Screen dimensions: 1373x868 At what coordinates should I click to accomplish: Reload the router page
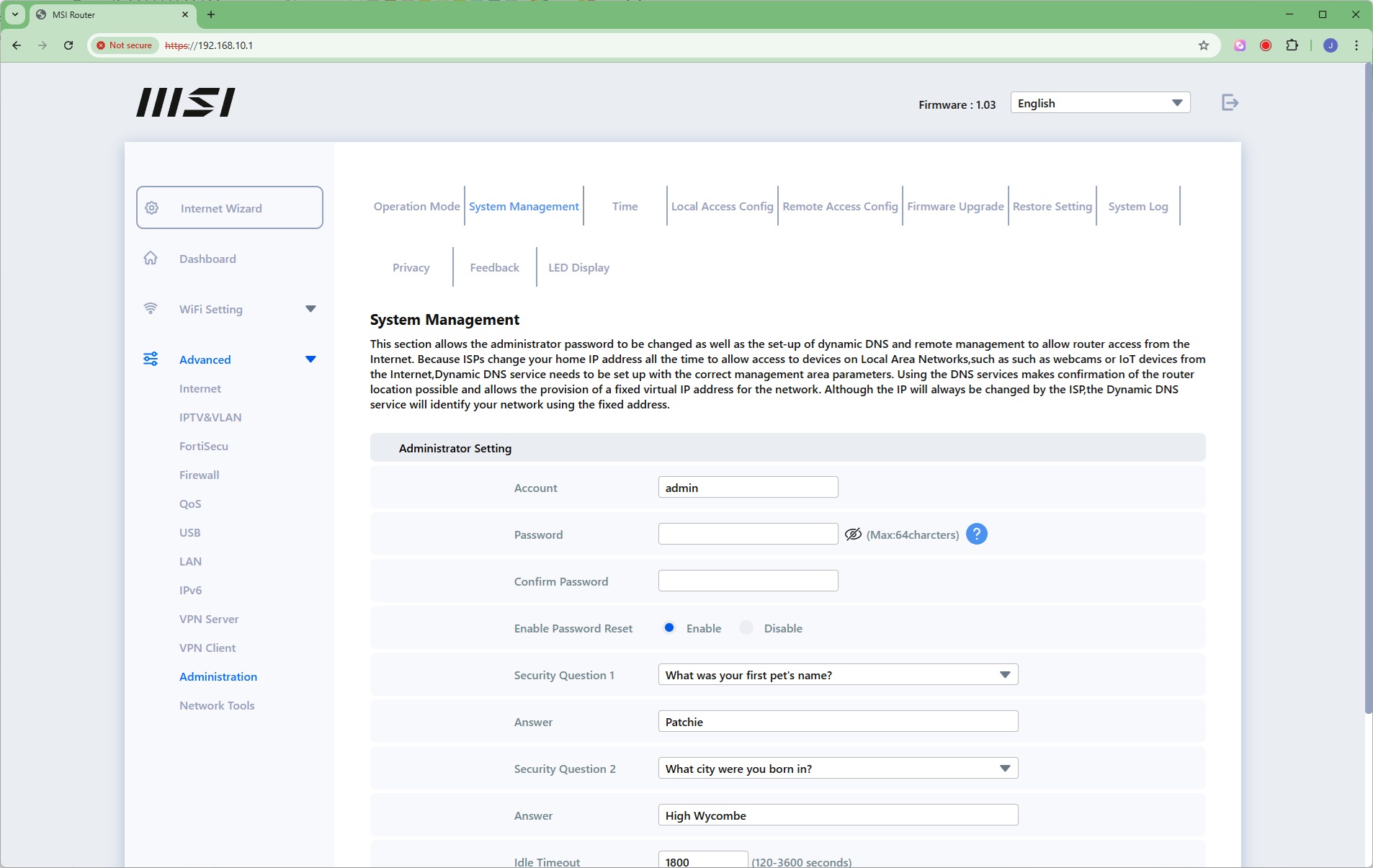click(x=68, y=45)
